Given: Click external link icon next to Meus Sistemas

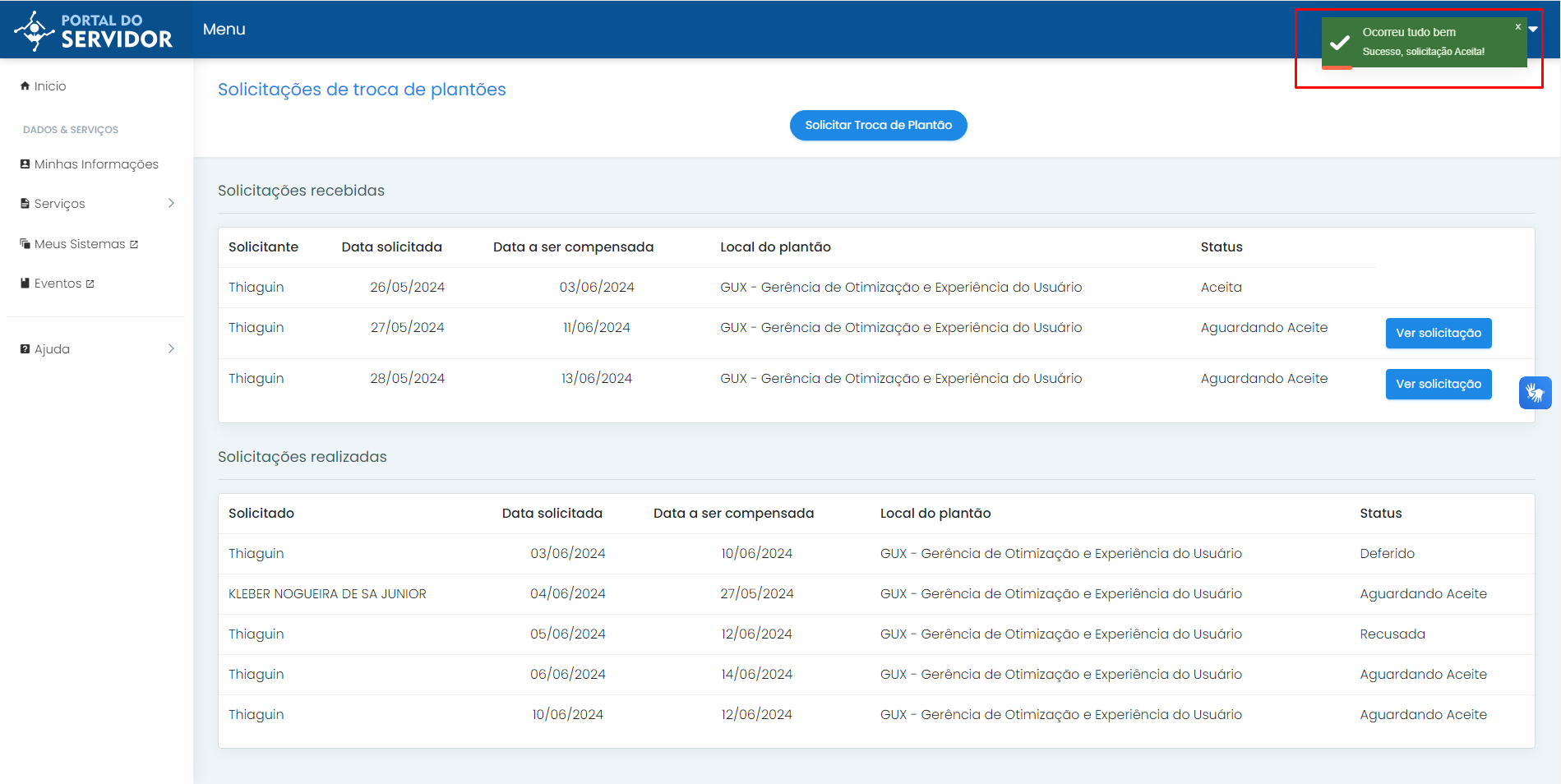Looking at the screenshot, I should click(134, 244).
